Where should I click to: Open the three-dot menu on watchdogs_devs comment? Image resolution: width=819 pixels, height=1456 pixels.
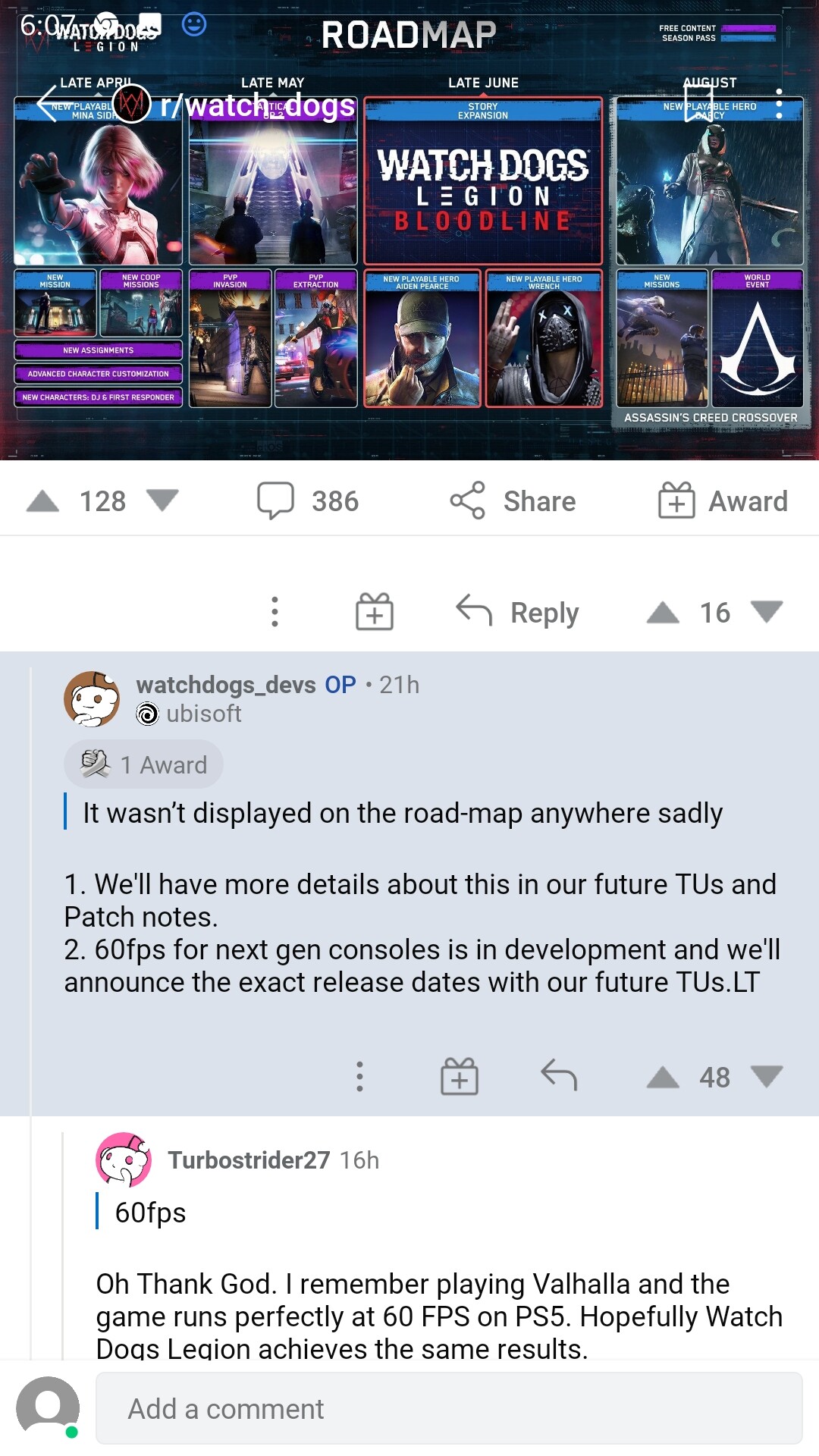[x=360, y=1077]
